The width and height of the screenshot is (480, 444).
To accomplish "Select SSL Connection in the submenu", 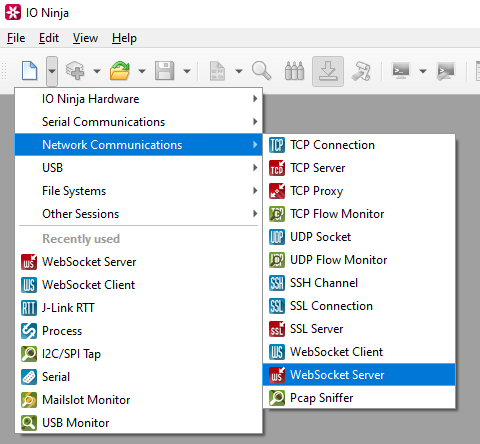I will (359, 306).
